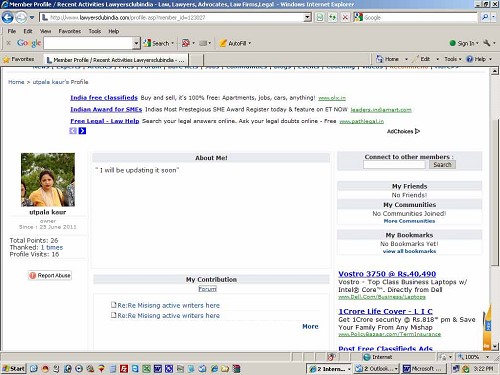The width and height of the screenshot is (500, 375).
Task: Click the green Sign In button on Google Toolbar
Action: 463,43
